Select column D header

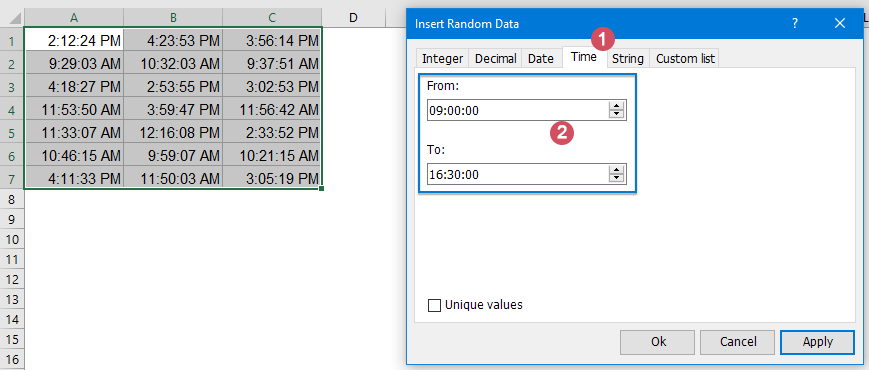(x=353, y=18)
